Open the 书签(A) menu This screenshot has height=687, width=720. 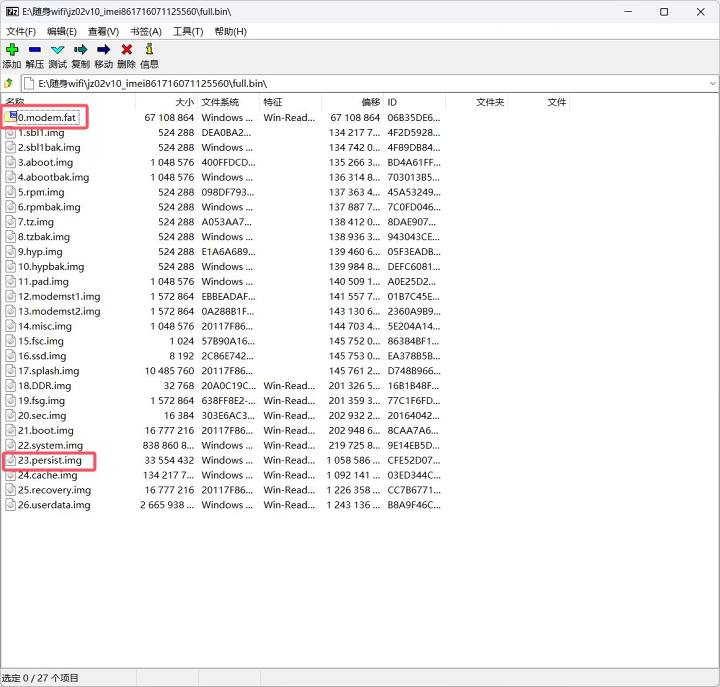(146, 31)
